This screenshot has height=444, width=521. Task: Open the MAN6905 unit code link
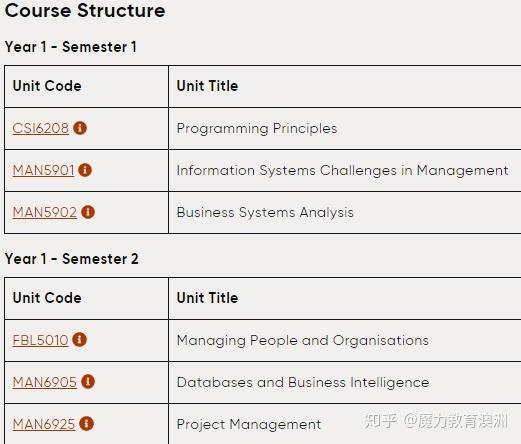(45, 382)
